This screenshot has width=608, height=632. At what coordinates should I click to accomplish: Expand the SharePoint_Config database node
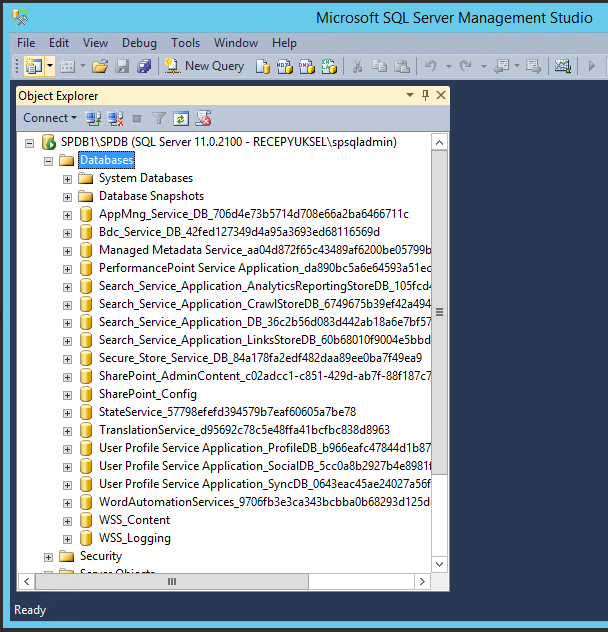click(x=67, y=395)
